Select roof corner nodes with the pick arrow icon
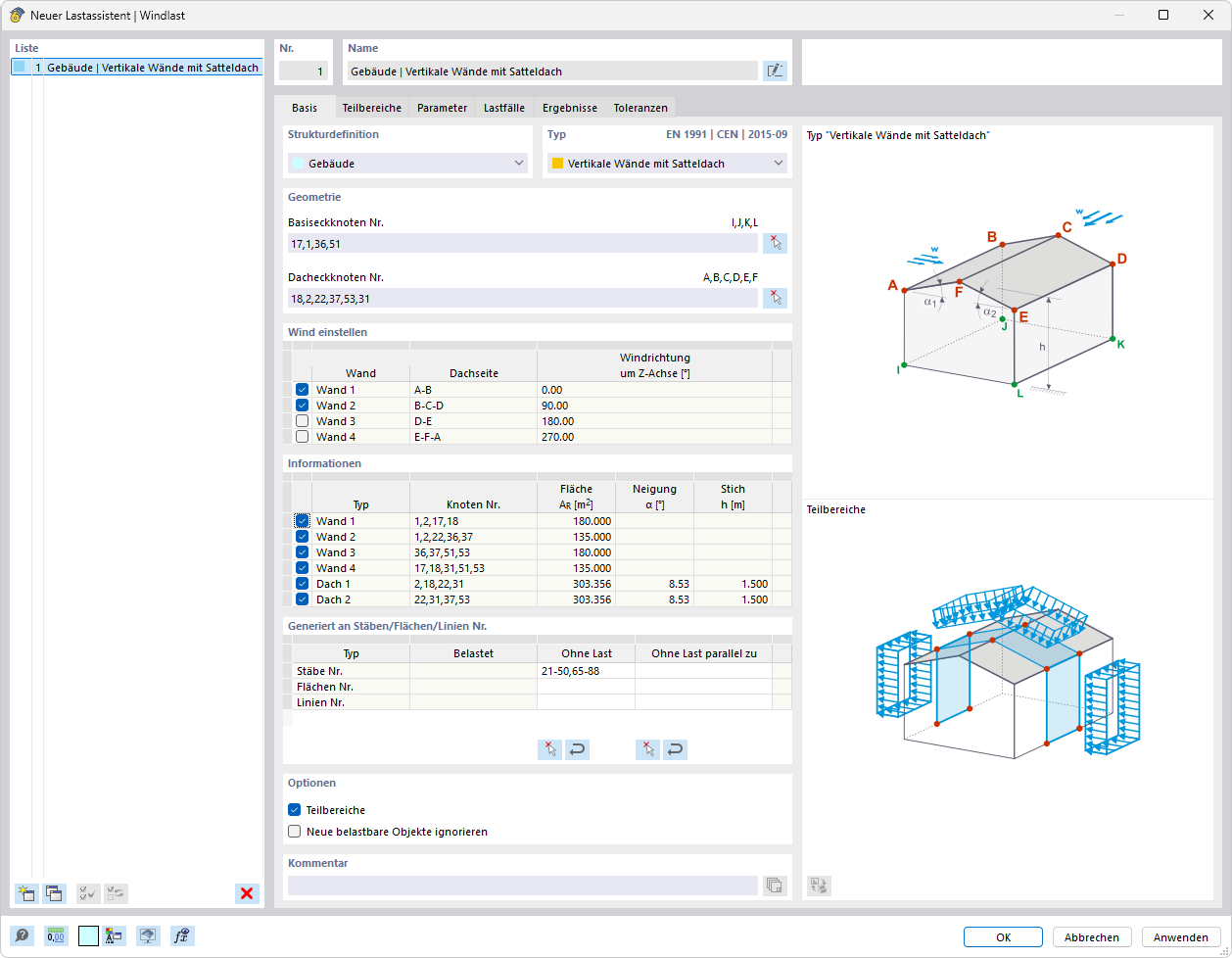 pyautogui.click(x=774, y=297)
